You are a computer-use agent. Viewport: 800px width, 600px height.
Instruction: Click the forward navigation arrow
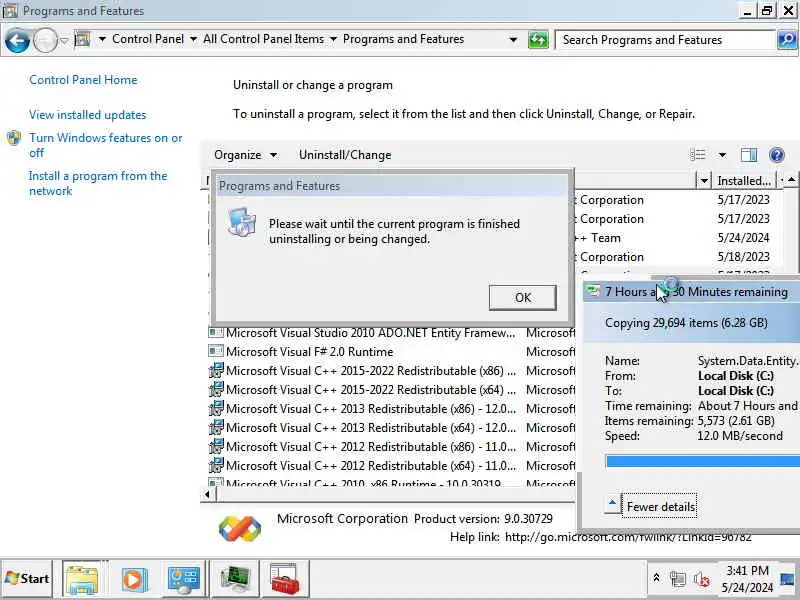(x=45, y=40)
